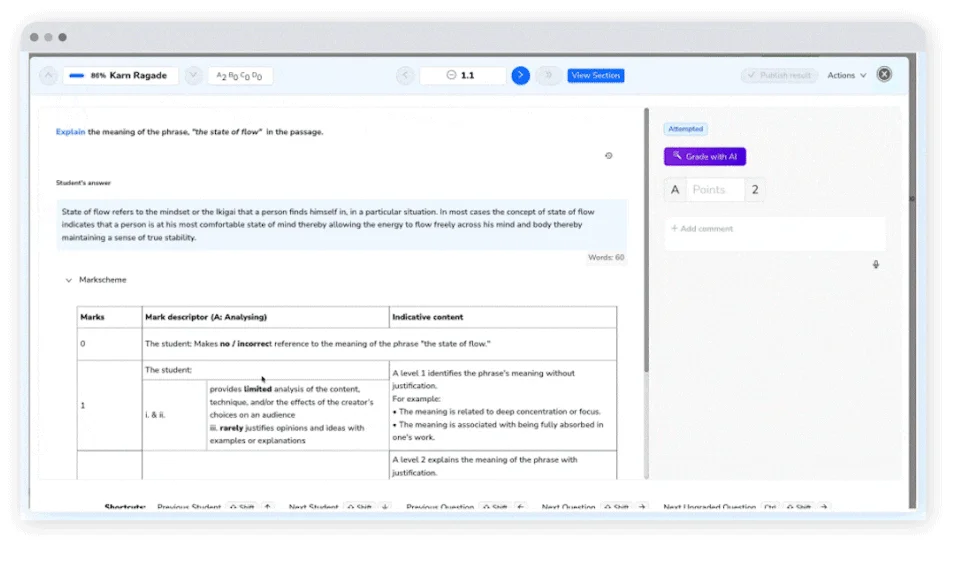Close the grading view with X icon

click(x=884, y=75)
